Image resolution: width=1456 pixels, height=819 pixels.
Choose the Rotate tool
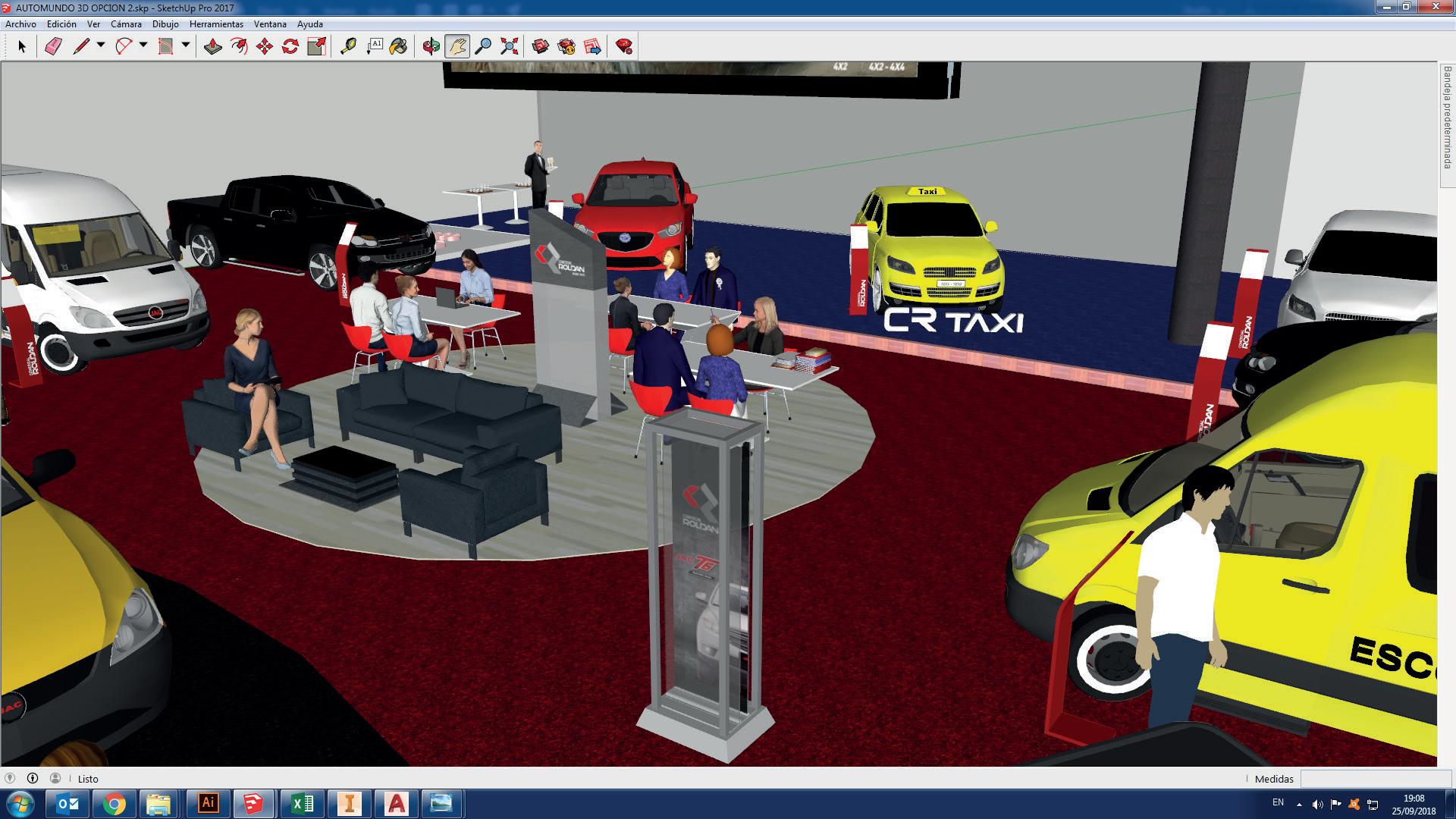(x=290, y=47)
